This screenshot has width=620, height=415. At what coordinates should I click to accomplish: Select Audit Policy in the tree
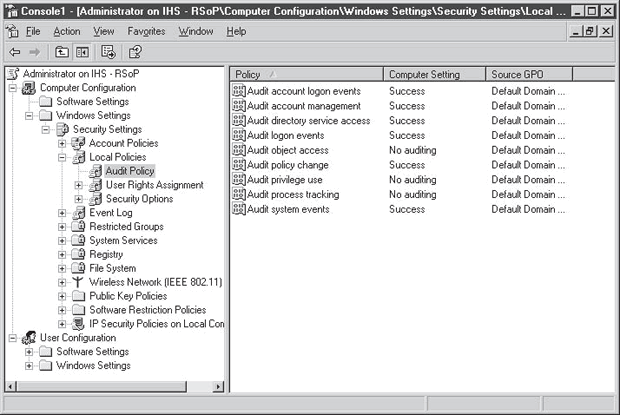[130, 171]
